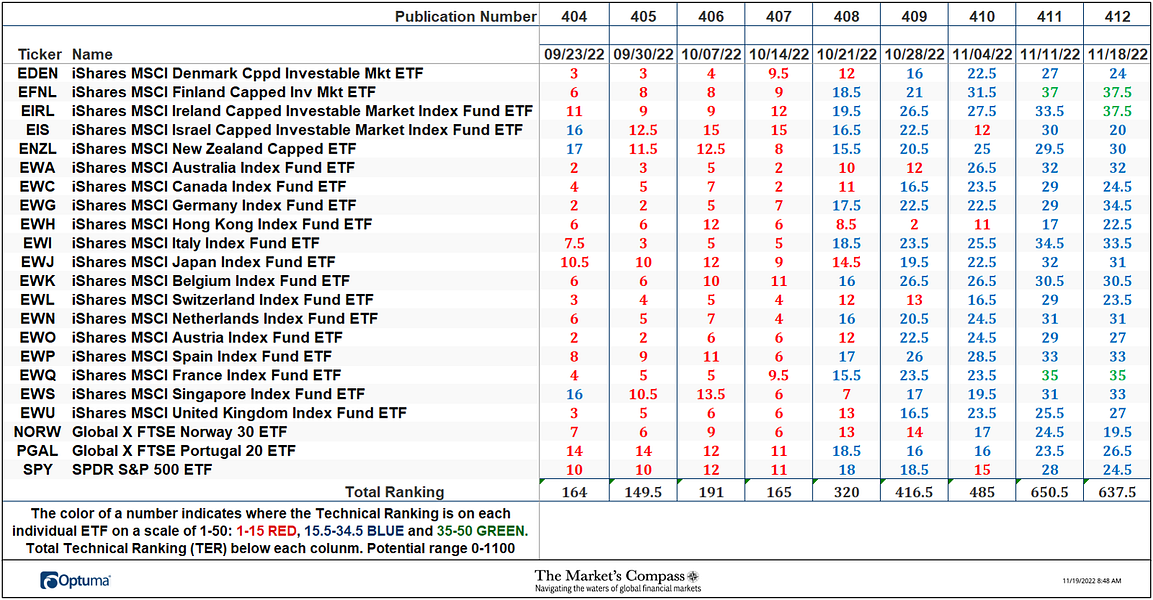Click the Ticker column header

(x=40, y=54)
